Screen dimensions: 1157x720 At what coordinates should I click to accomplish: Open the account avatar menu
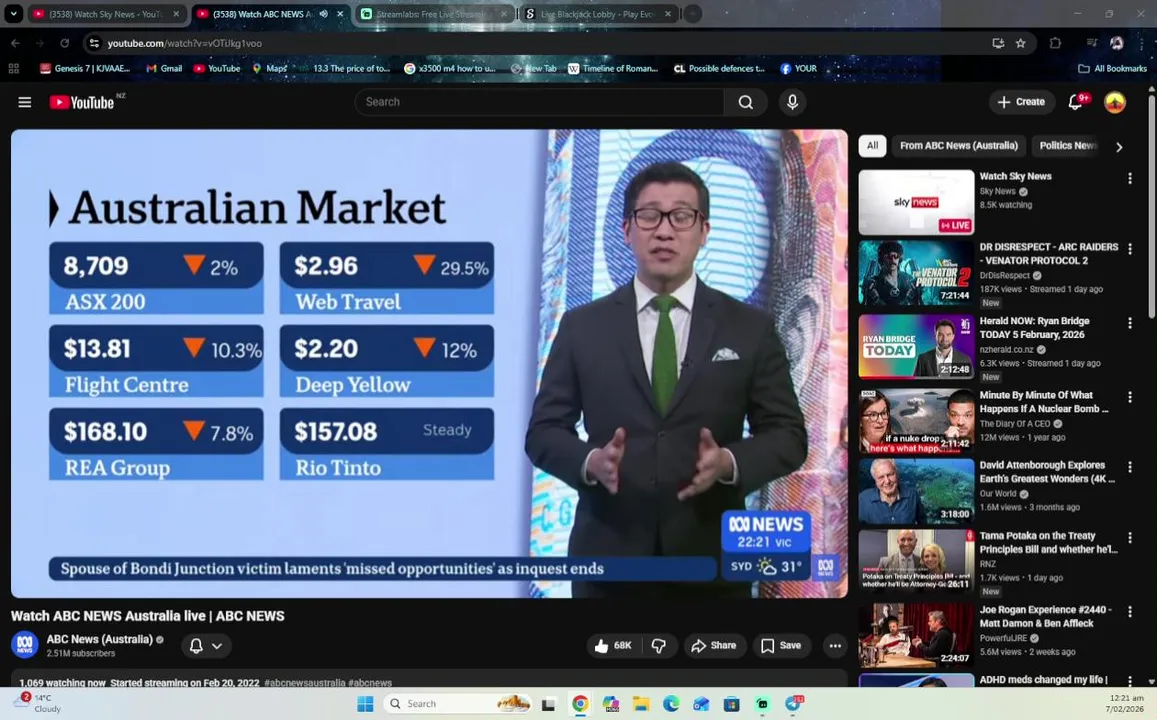[x=1114, y=102]
